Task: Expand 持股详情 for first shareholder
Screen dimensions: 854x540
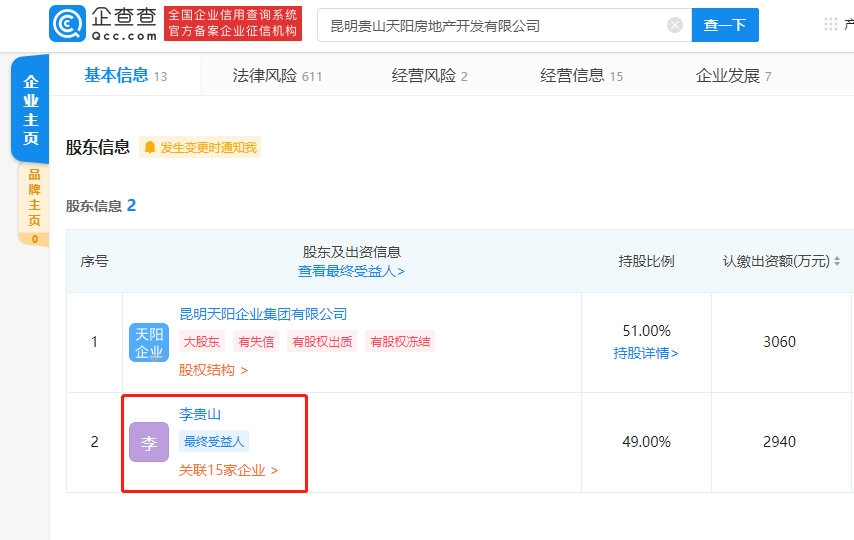Action: click(x=645, y=353)
